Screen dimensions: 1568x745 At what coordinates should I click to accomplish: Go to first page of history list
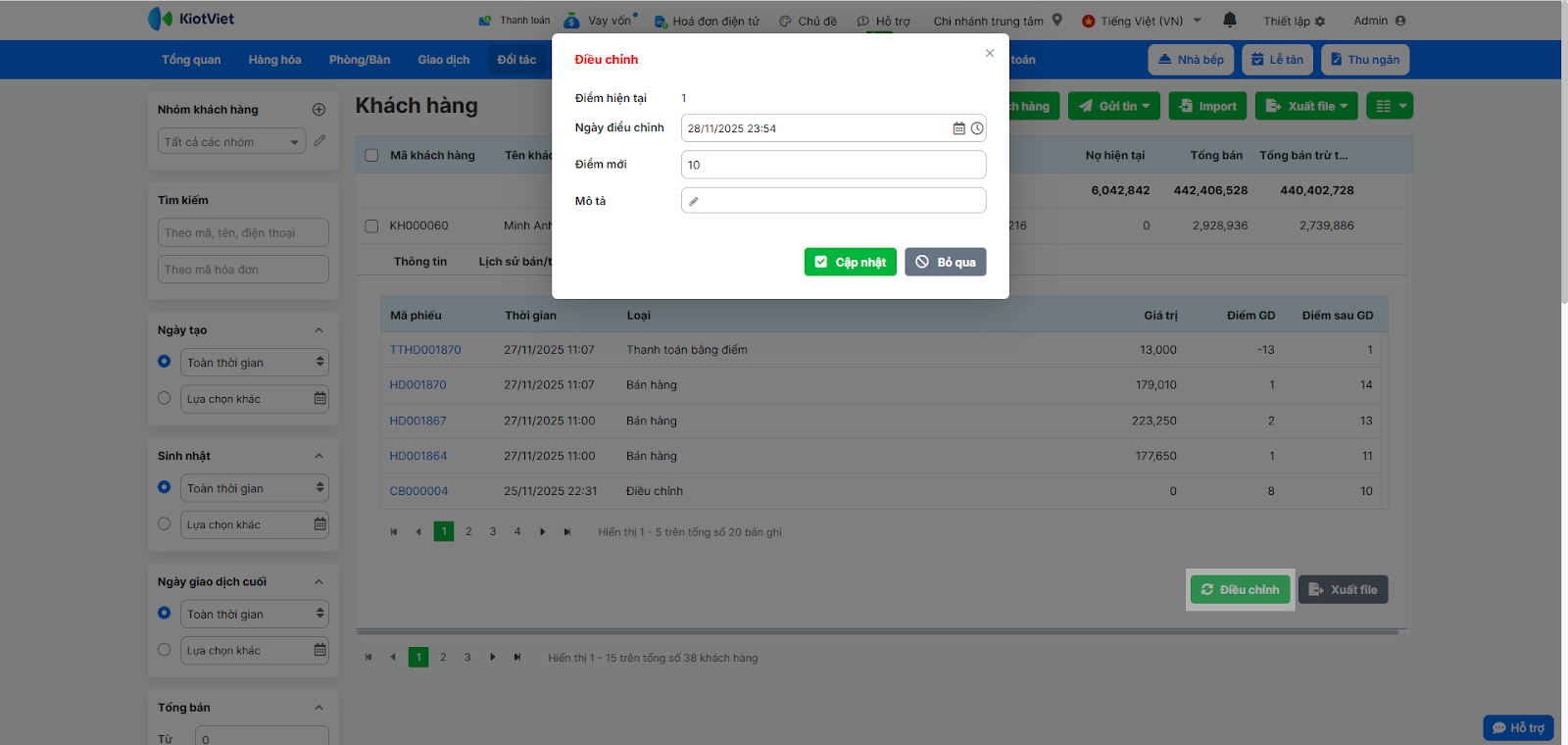click(x=394, y=532)
